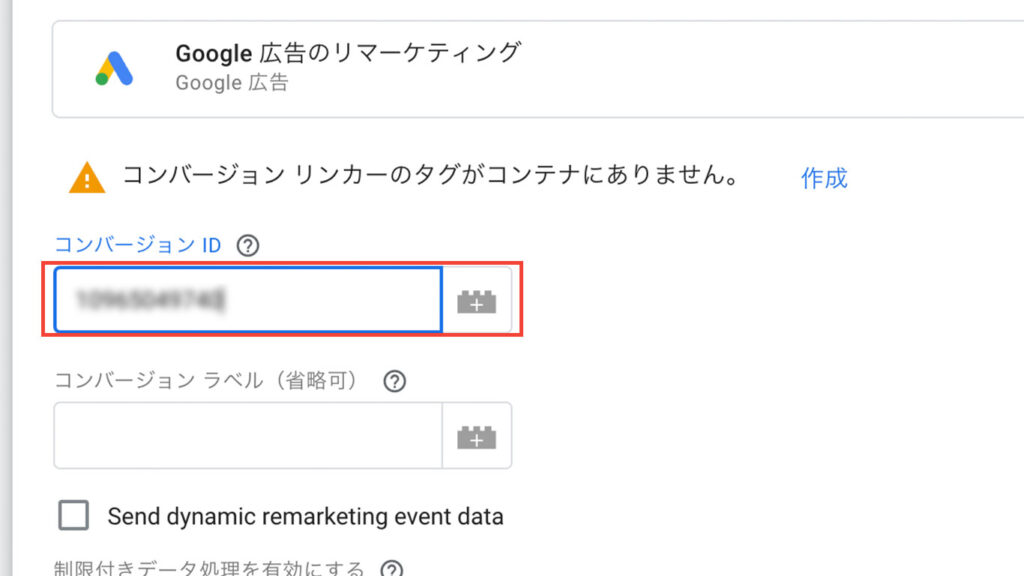
Task: Open variable picker for コンバージョン ラベル
Action: coord(477,436)
